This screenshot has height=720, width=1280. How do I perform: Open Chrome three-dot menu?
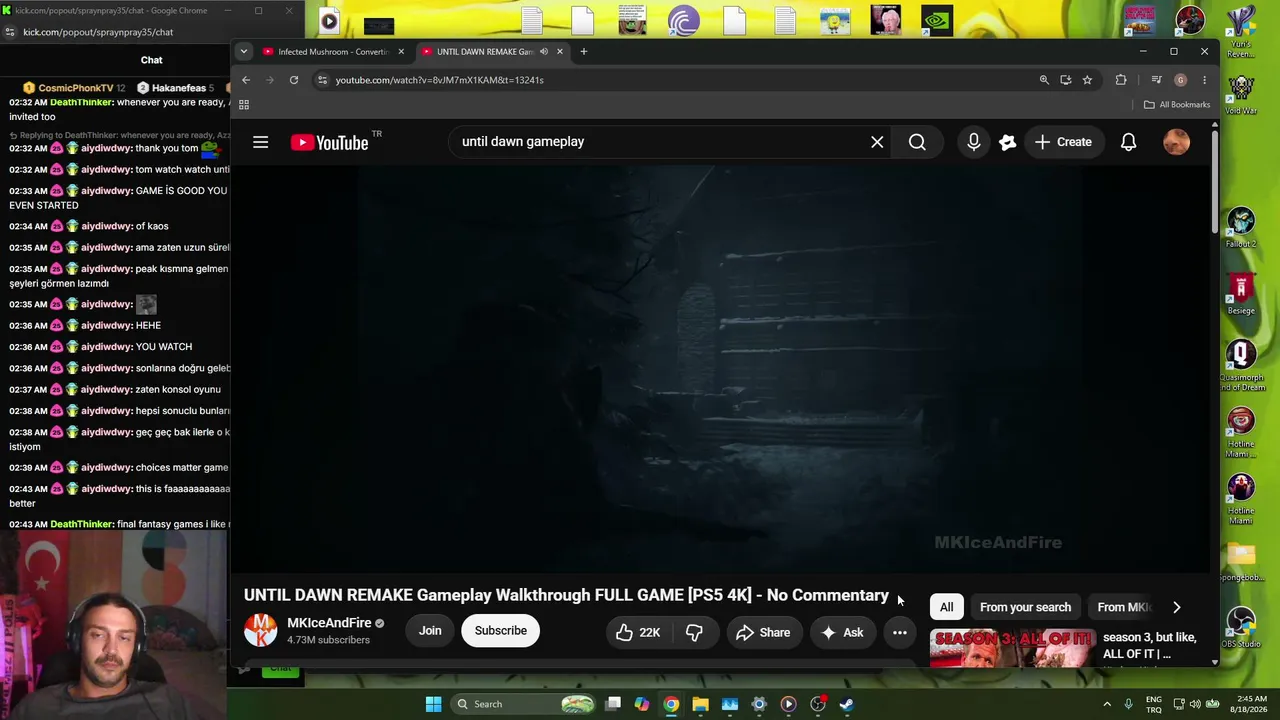point(1204,80)
